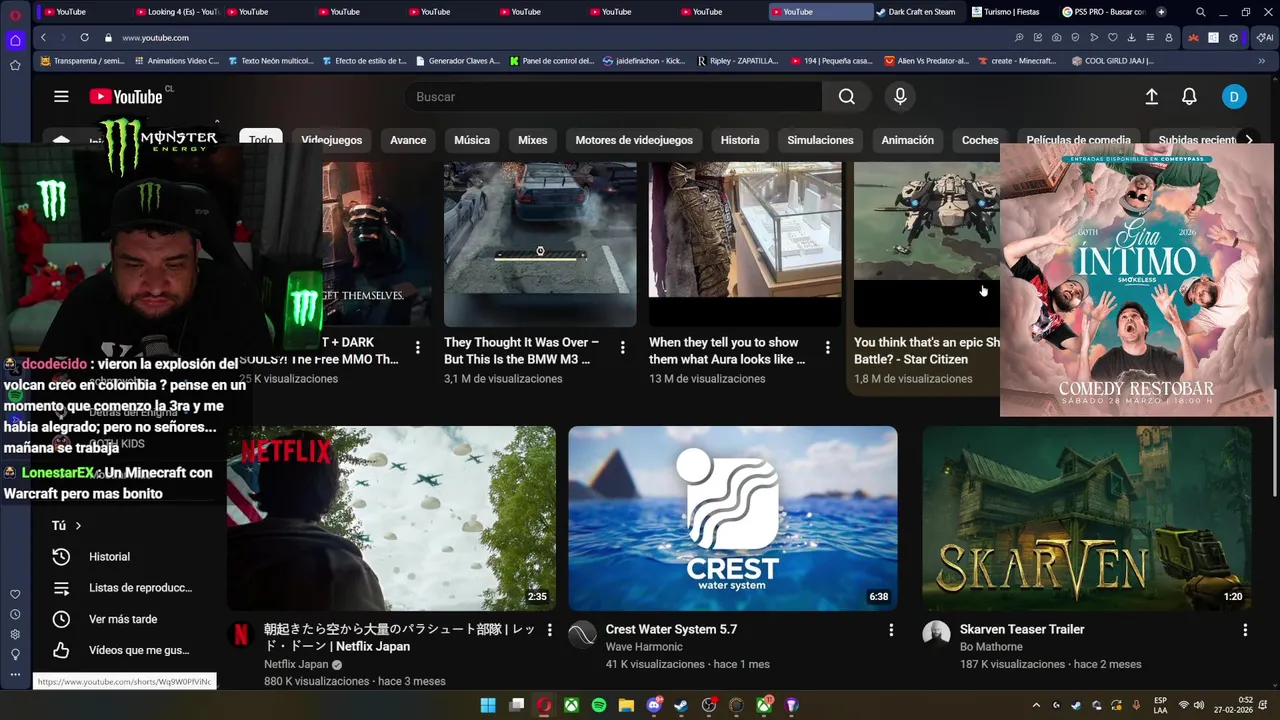1280x720 pixels.
Task: Open Discord from the taskbar
Action: pyautogui.click(x=654, y=705)
